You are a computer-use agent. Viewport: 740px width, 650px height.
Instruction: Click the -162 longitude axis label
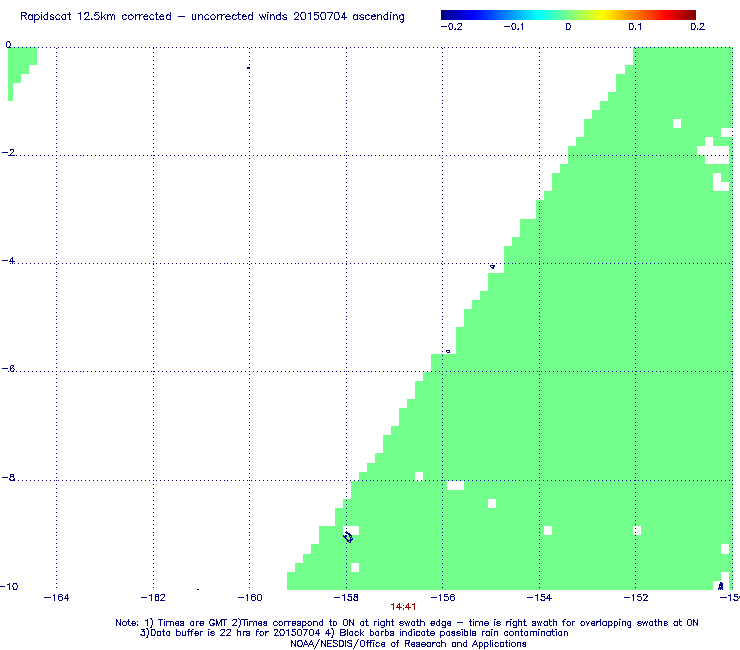click(153, 598)
